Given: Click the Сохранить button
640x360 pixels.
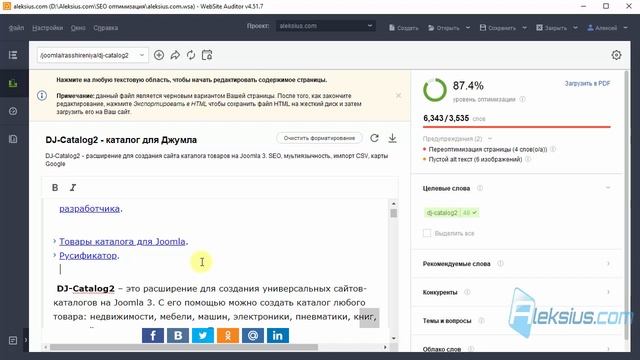Looking at the screenshot, I should 498,28.
